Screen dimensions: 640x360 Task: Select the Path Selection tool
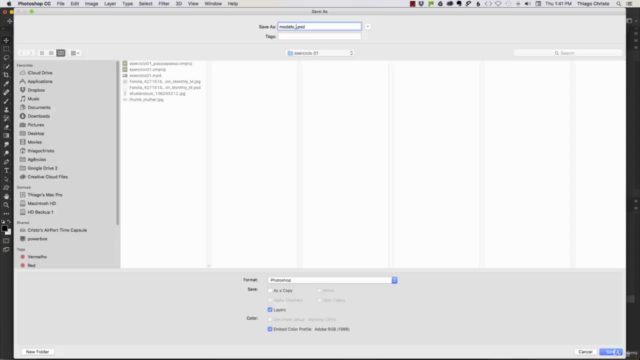click(6, 179)
